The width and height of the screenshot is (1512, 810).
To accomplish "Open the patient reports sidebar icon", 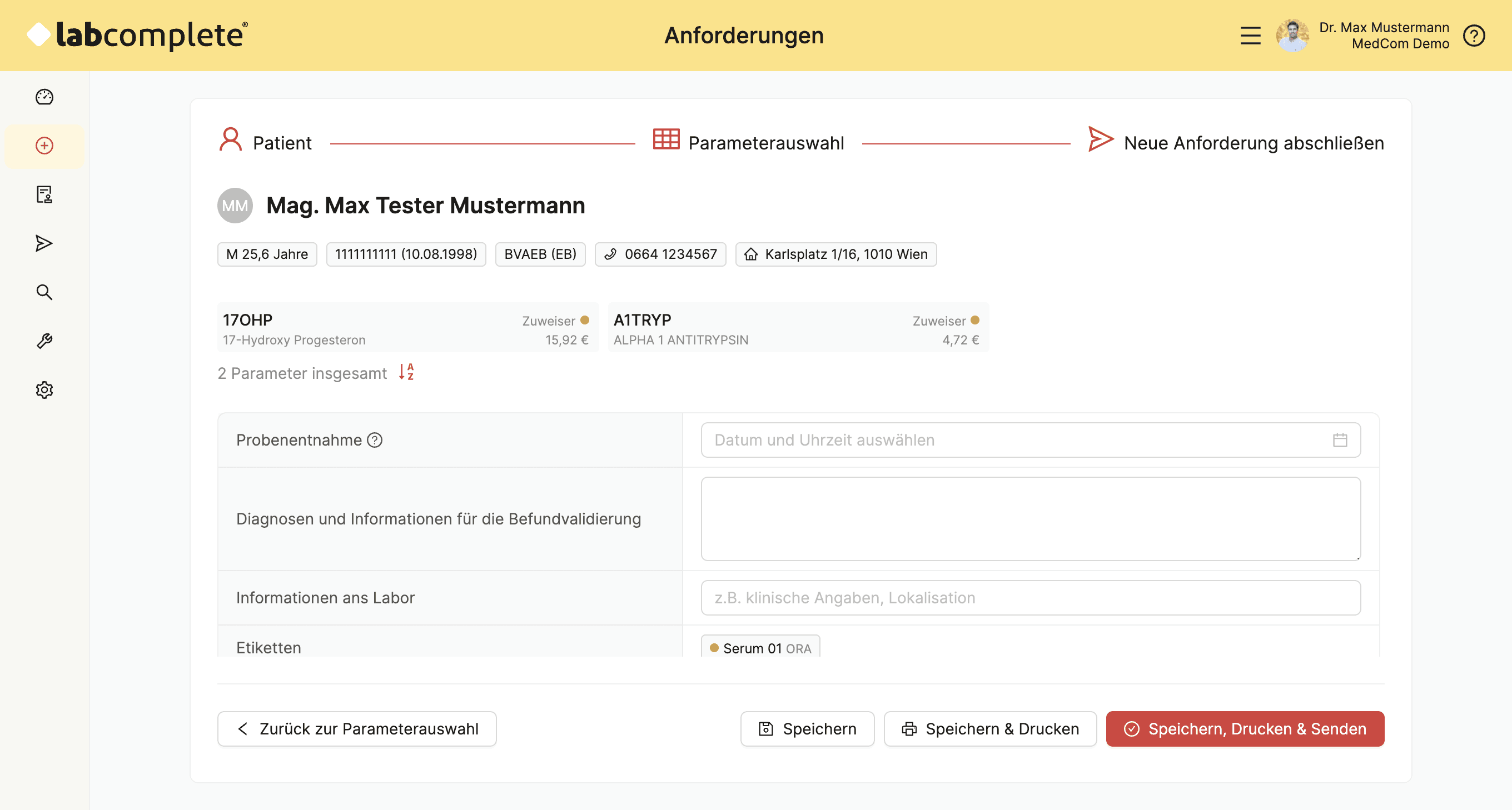I will pos(44,194).
